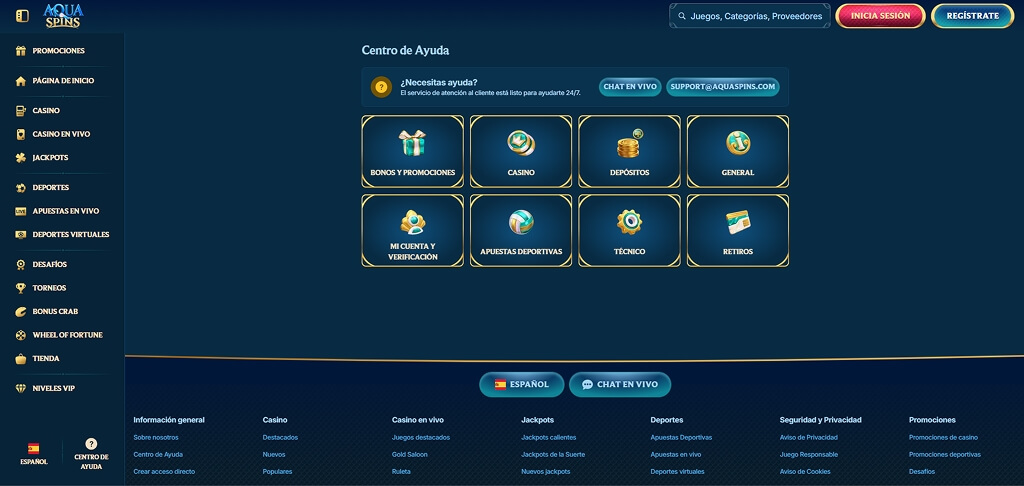Toggle the sidebar collapse icon
This screenshot has height=486, width=1024.
pyautogui.click(x=22, y=16)
